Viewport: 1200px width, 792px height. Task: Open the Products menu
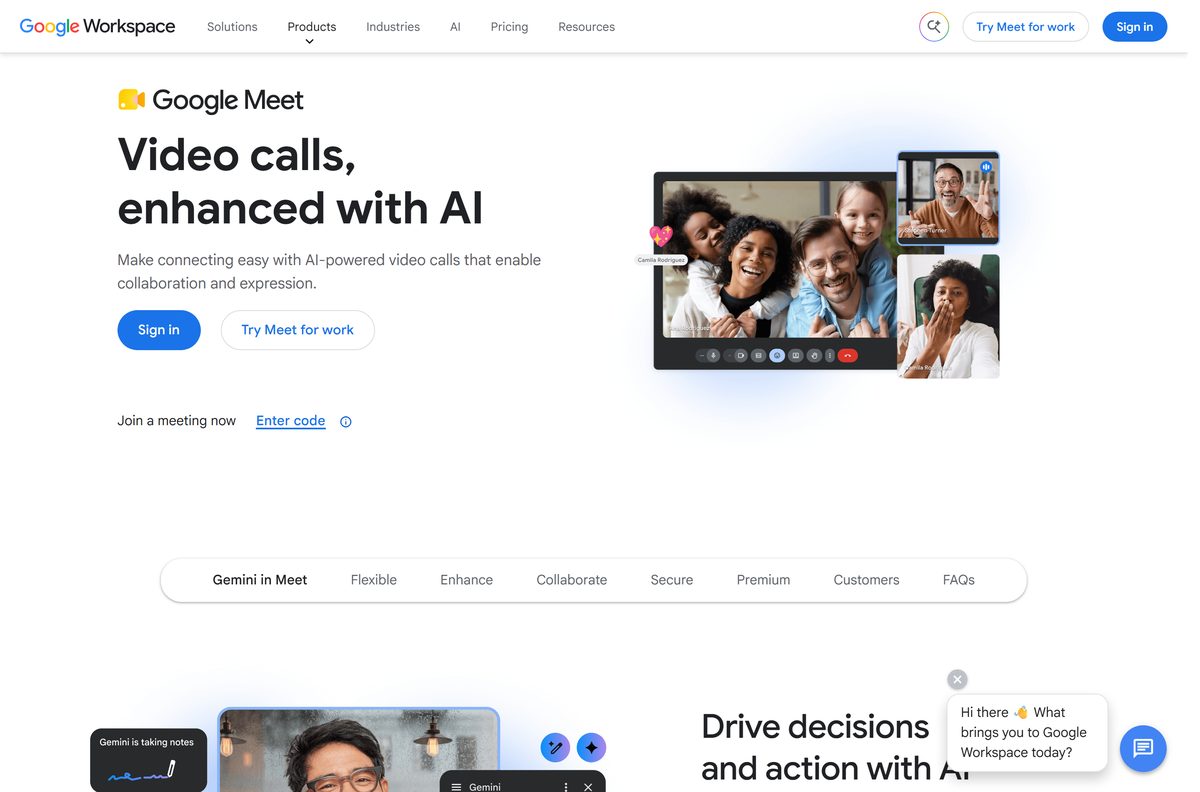tap(312, 27)
